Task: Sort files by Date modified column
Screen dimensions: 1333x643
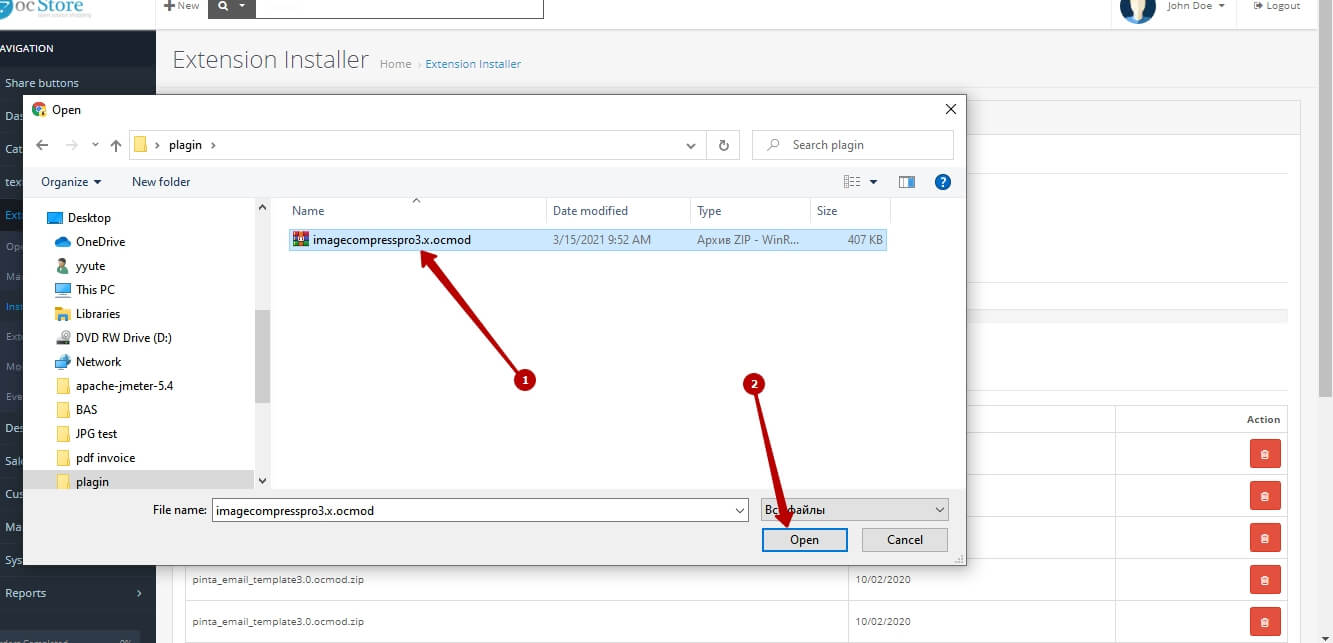Action: [x=590, y=211]
